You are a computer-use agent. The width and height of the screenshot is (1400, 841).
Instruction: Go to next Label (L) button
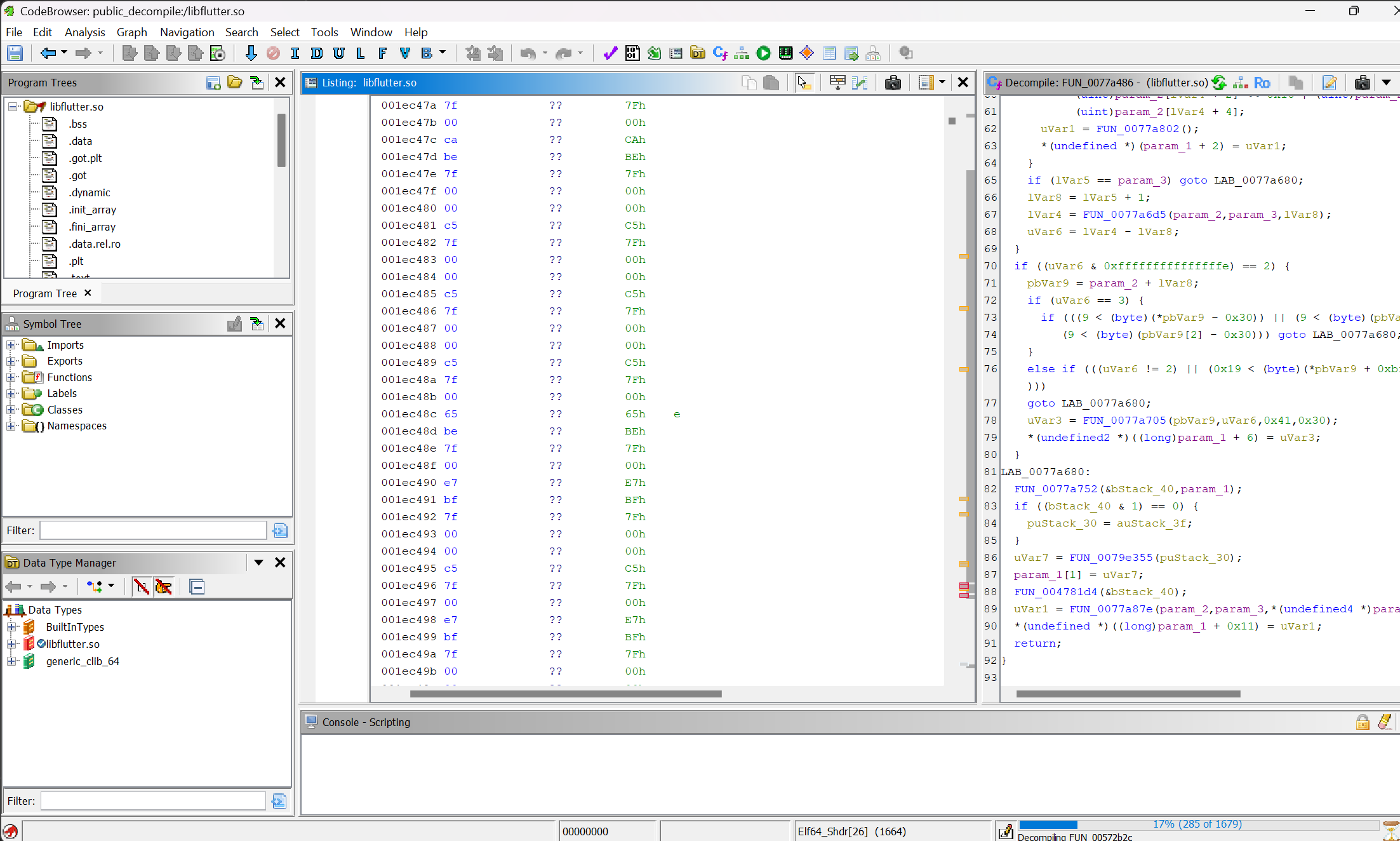coord(360,53)
